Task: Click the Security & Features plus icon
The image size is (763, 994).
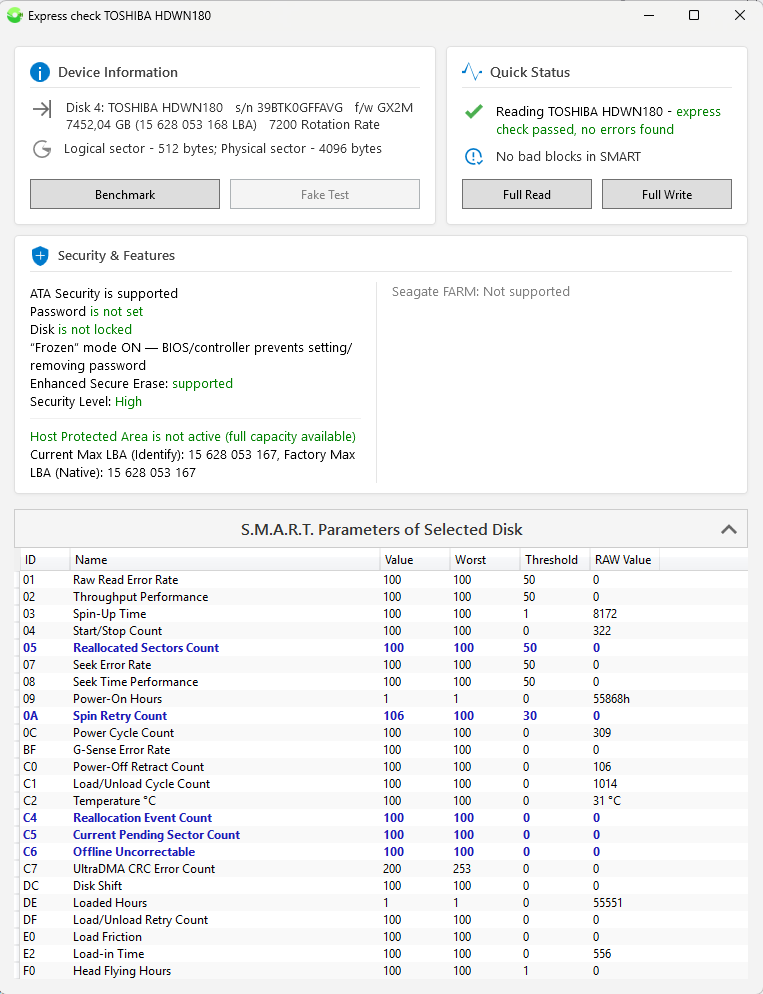Action: click(x=41, y=255)
